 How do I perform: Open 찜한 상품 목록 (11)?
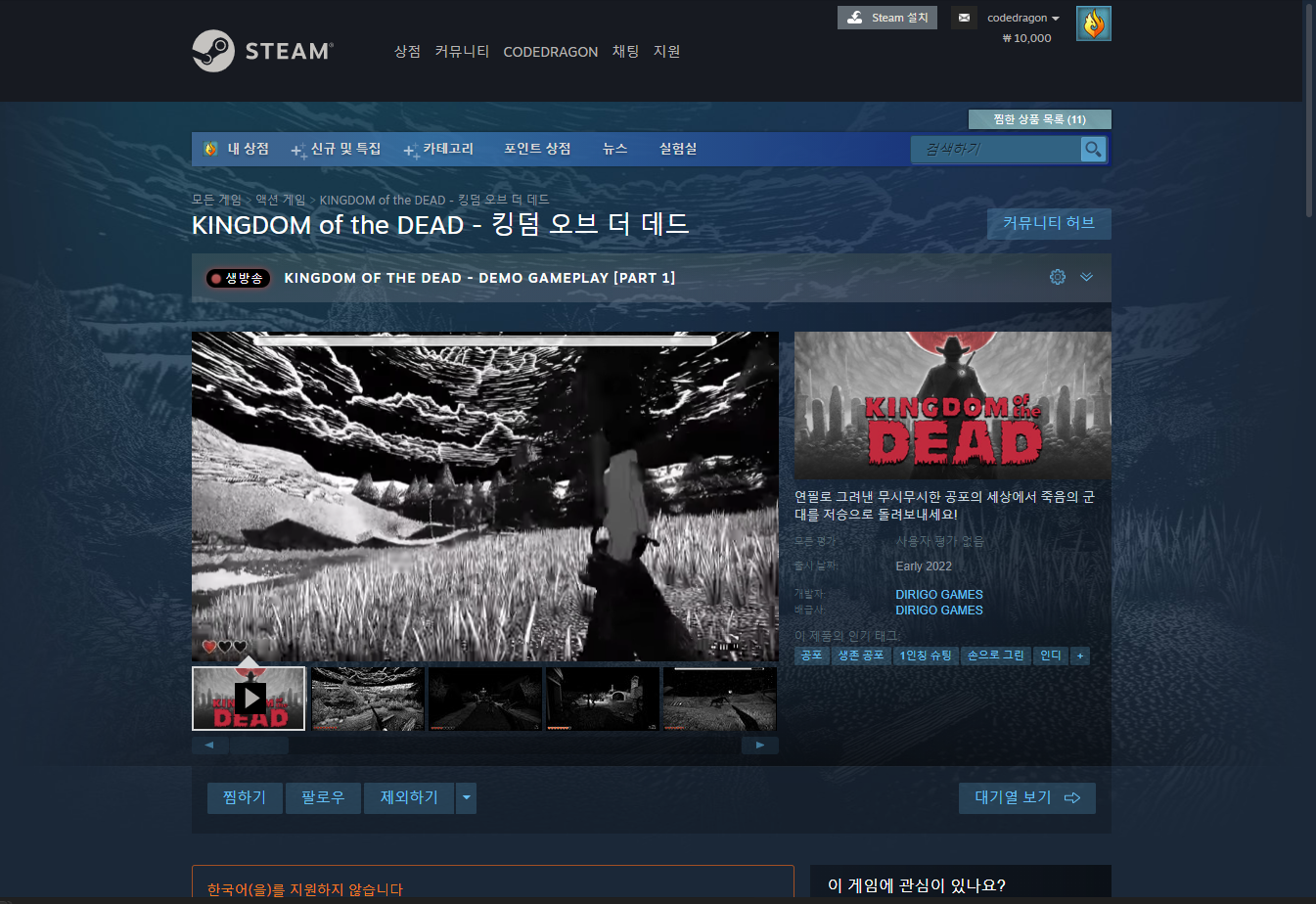click(1039, 119)
